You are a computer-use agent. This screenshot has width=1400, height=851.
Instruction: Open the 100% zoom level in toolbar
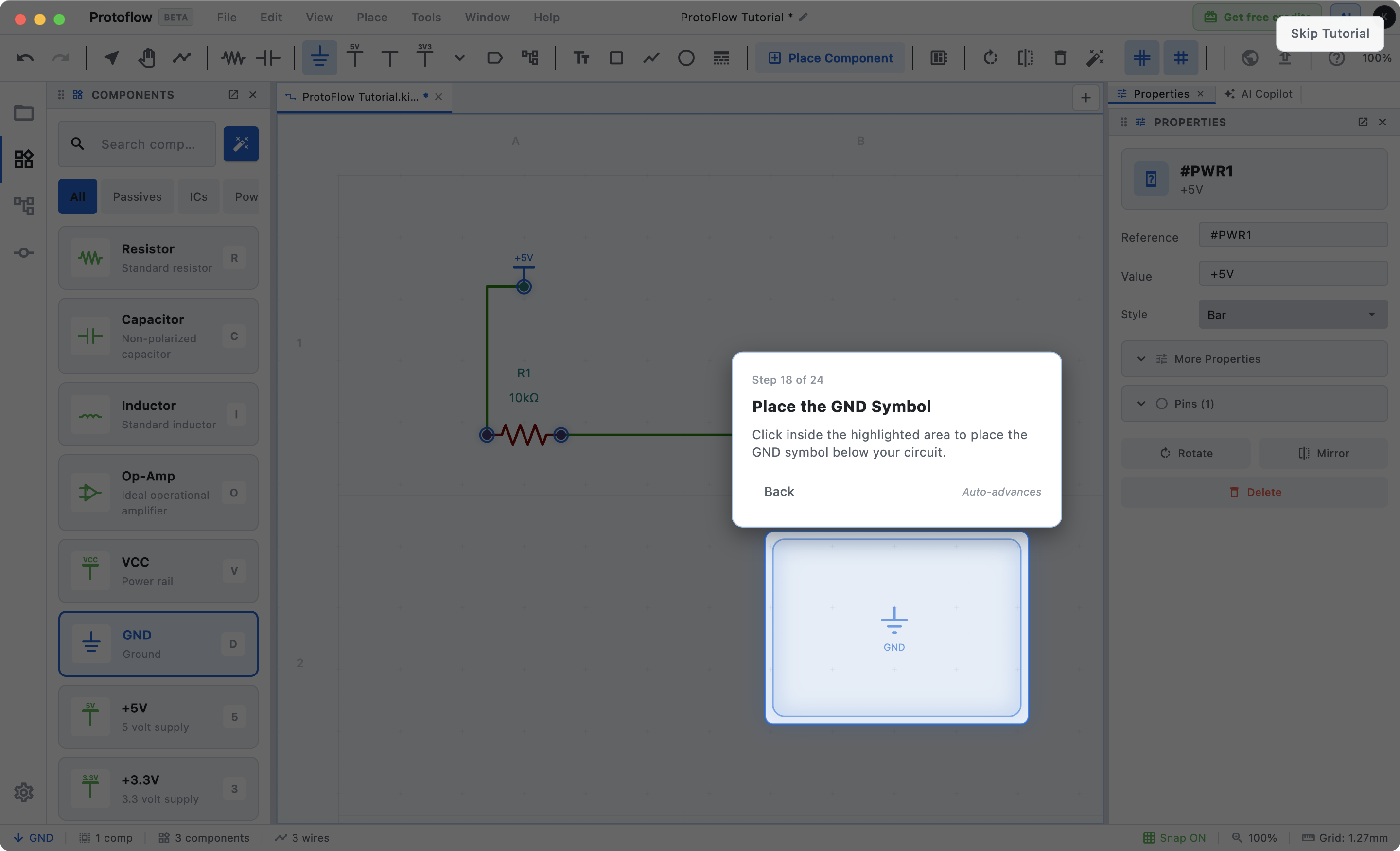coord(1377,57)
